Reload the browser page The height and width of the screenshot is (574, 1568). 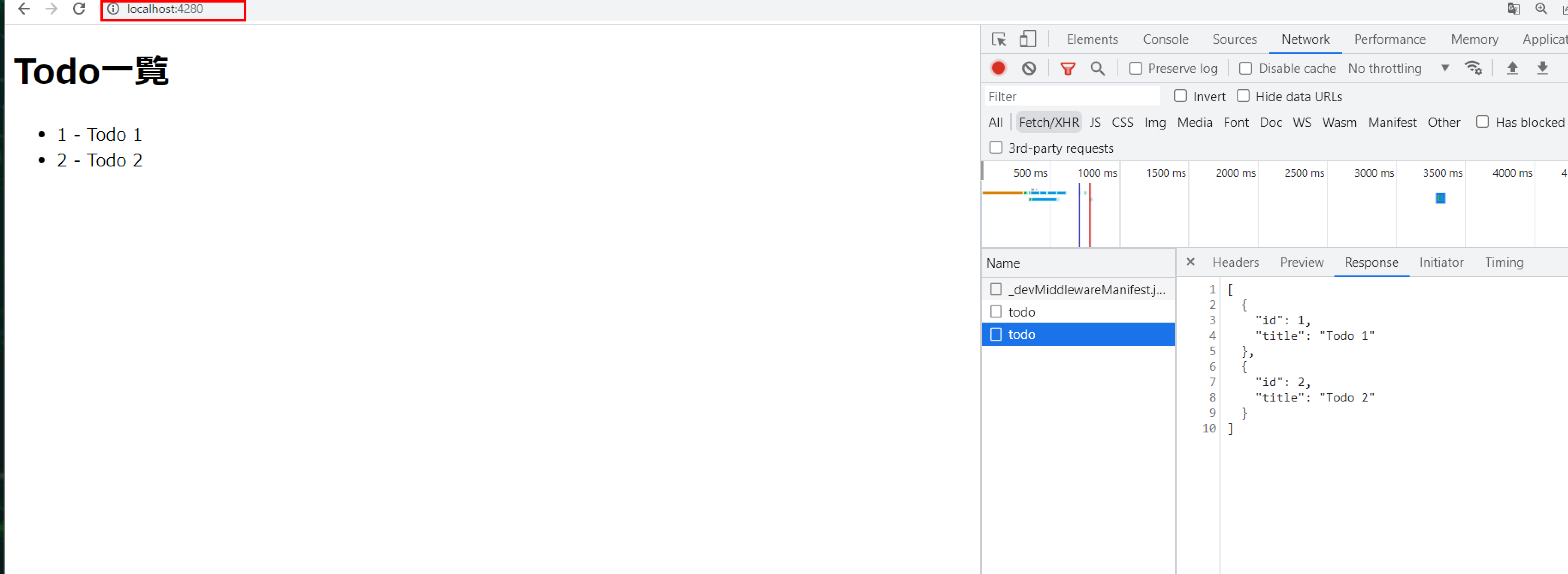(x=79, y=9)
